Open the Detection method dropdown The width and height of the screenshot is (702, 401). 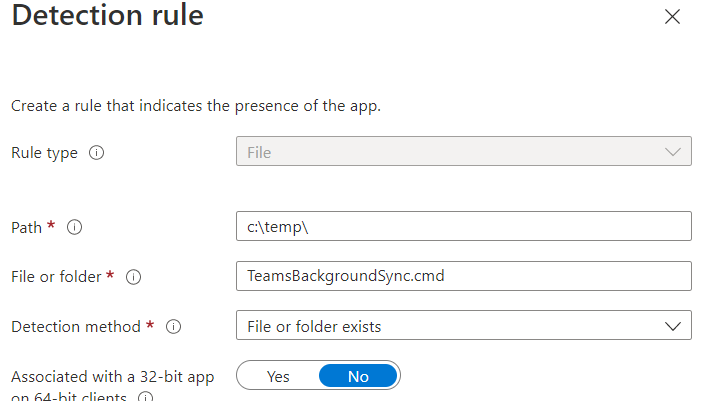click(x=463, y=326)
